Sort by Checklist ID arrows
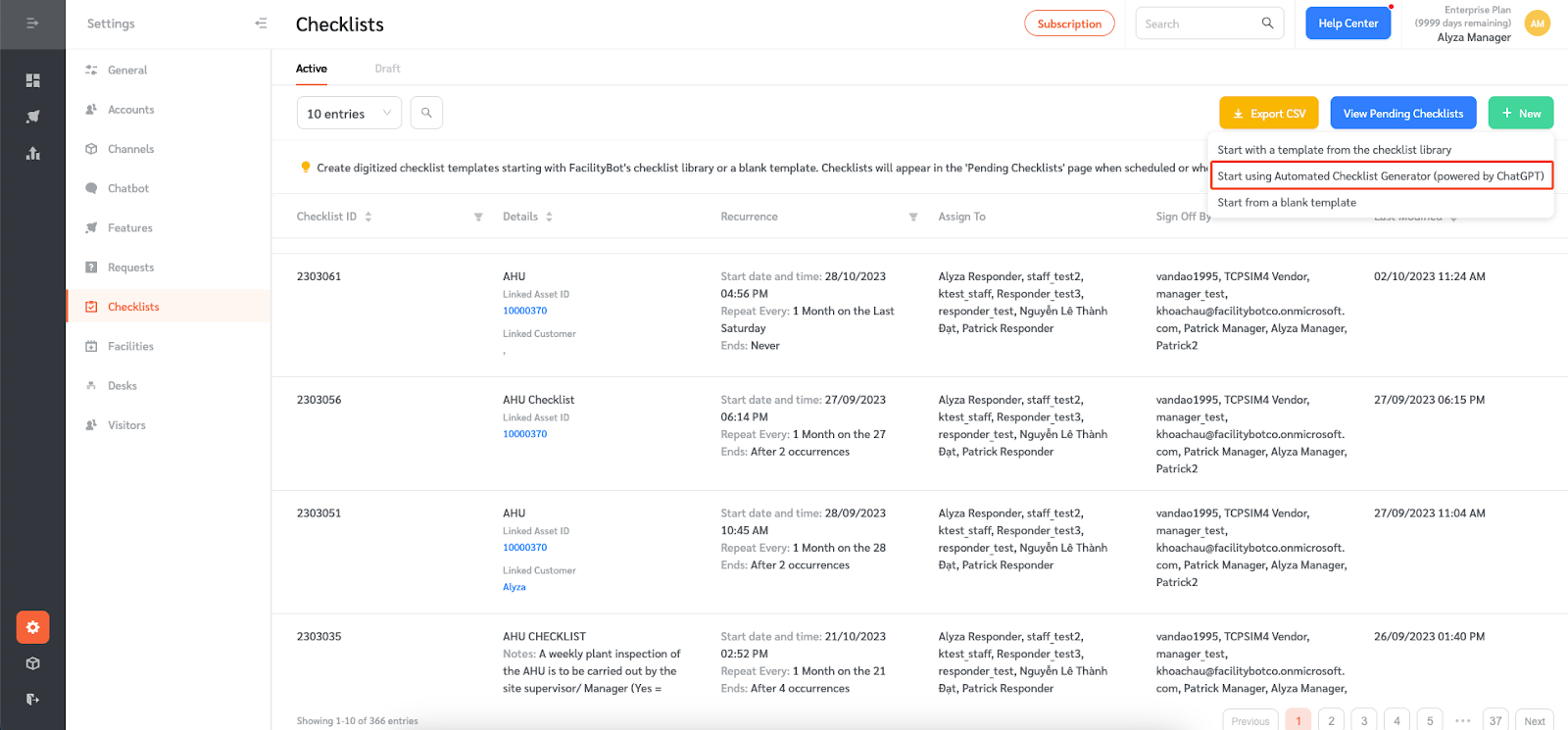The width and height of the screenshot is (1568, 730). click(368, 217)
